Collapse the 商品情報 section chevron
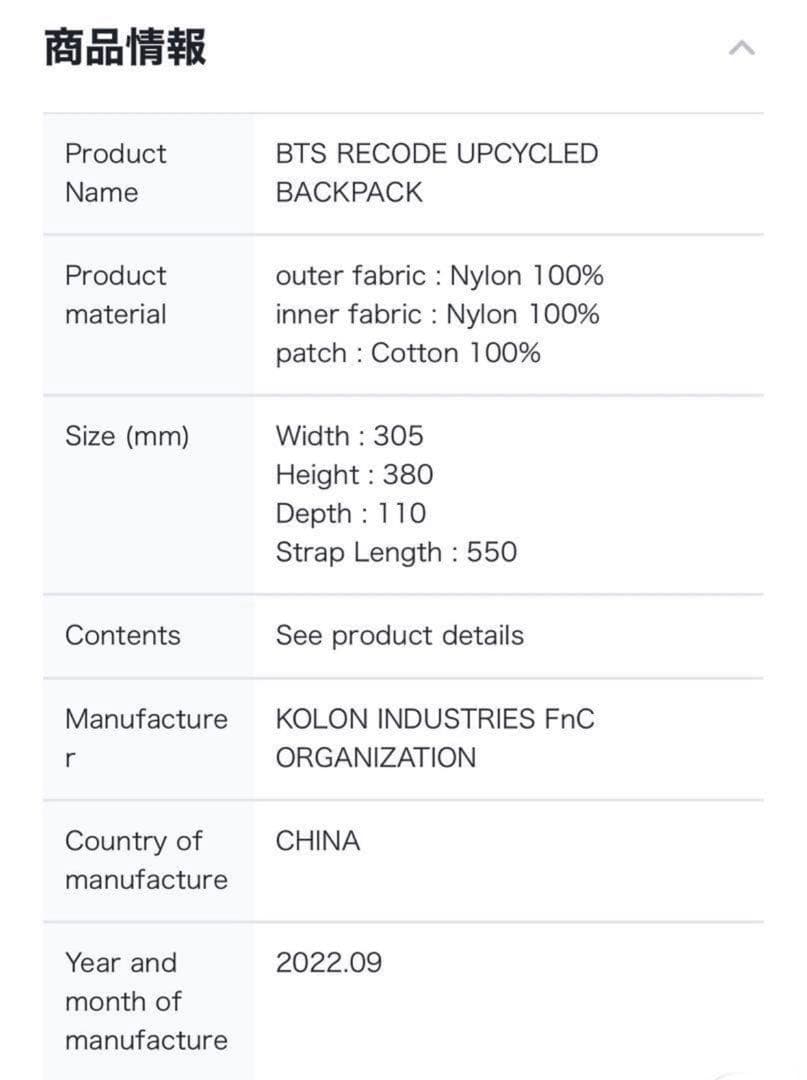The image size is (807, 1080). [741, 48]
